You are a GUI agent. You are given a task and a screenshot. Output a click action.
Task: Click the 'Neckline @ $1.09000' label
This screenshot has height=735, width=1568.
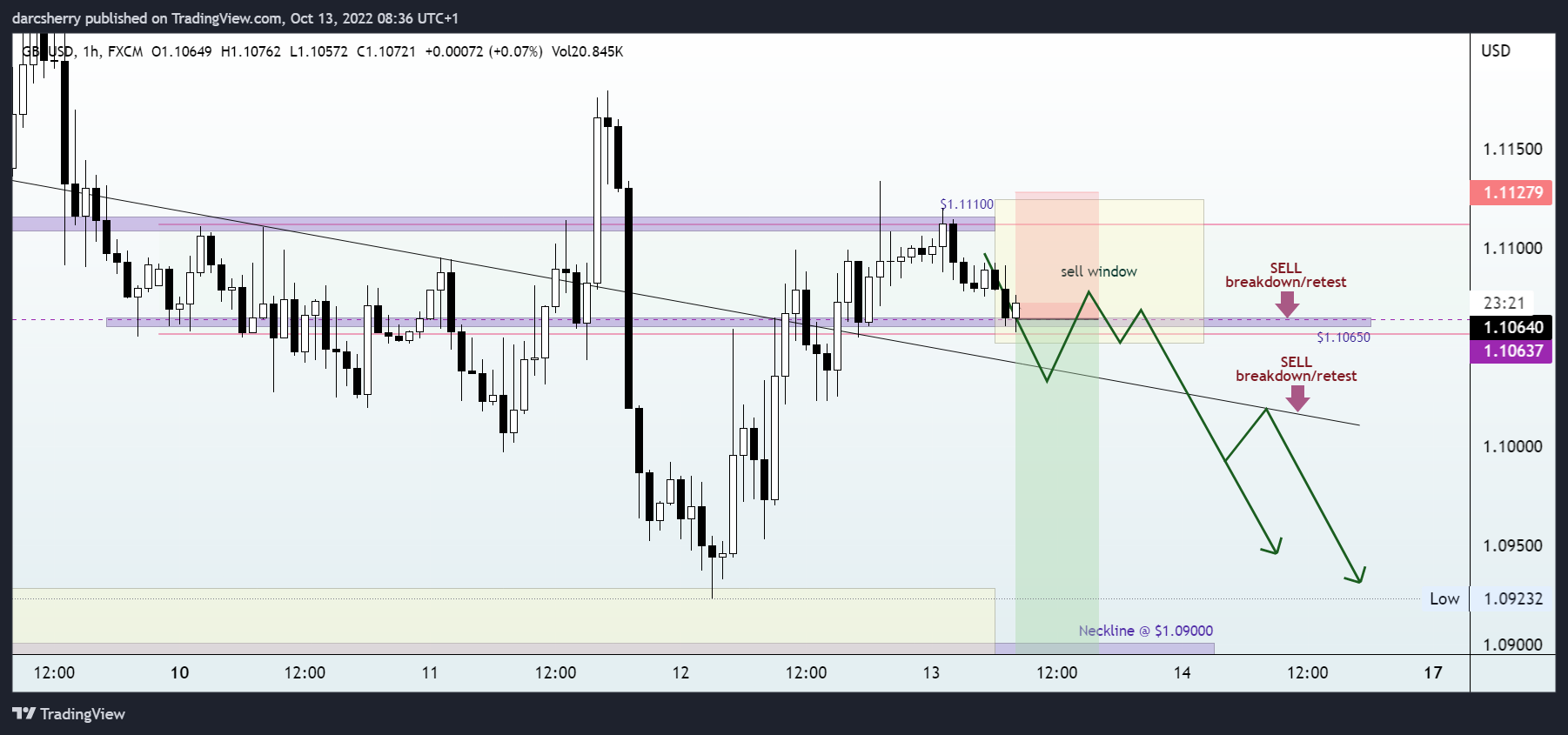1146,631
